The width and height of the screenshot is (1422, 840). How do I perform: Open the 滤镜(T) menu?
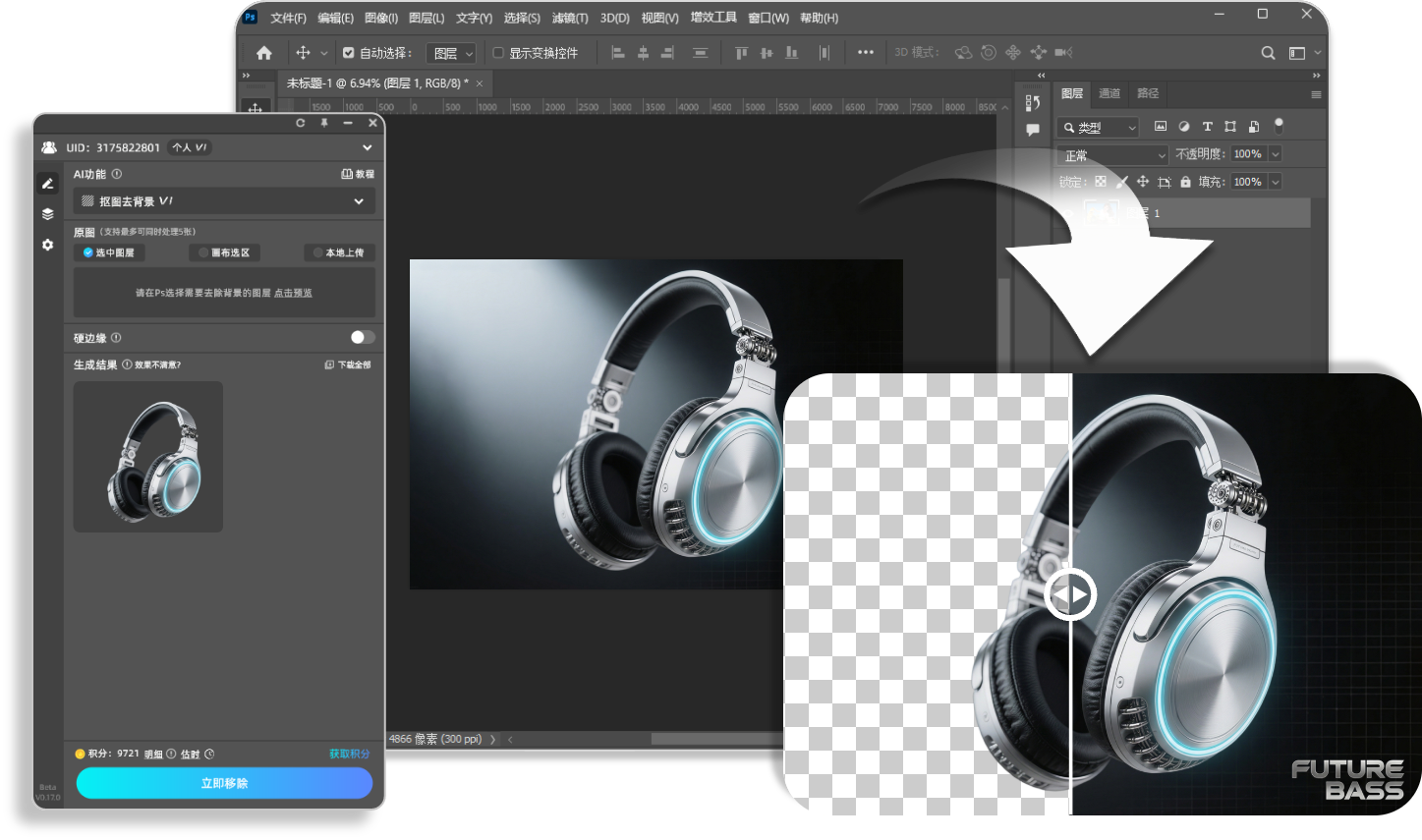point(570,18)
